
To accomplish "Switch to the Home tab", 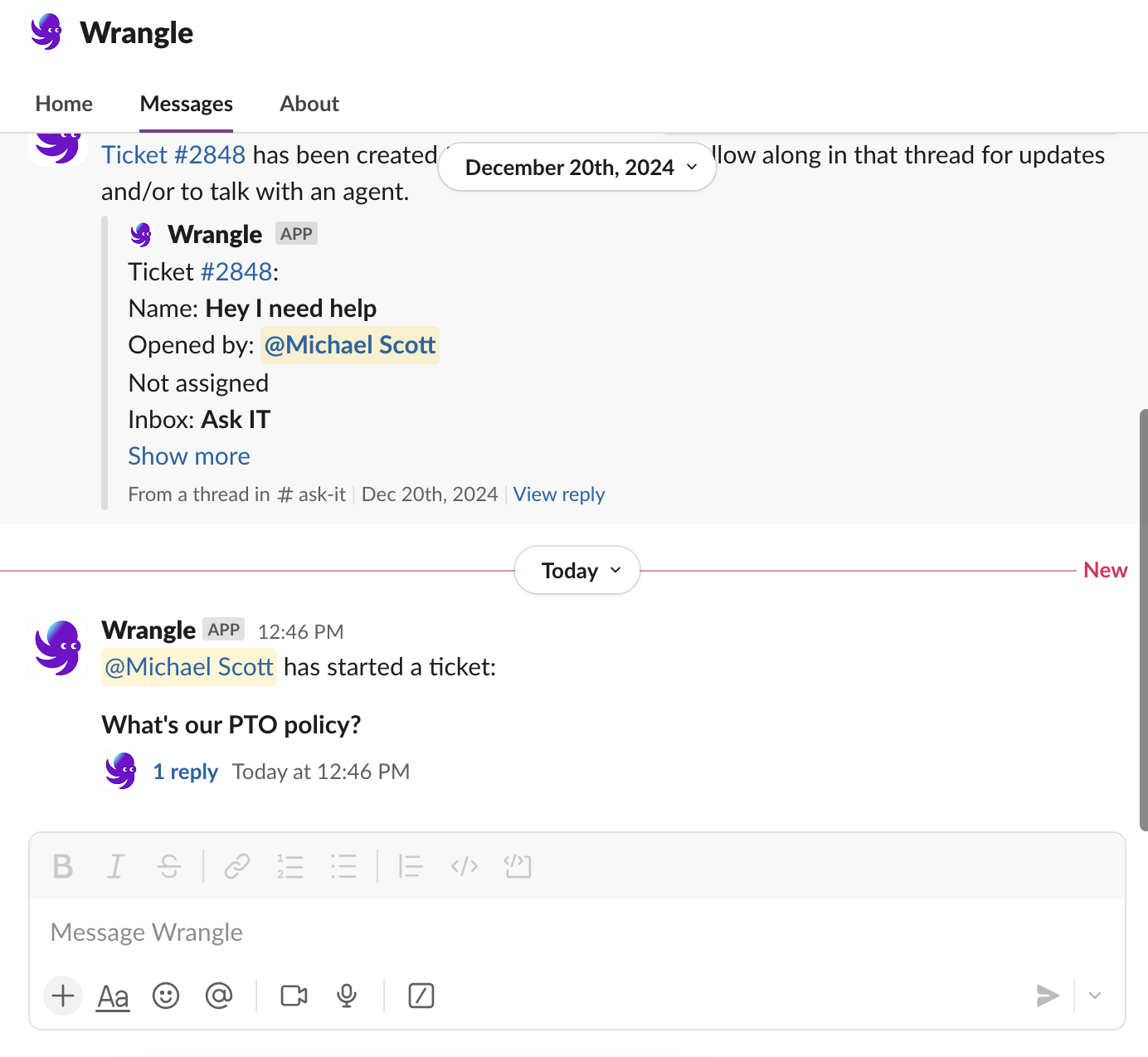I will (x=64, y=104).
